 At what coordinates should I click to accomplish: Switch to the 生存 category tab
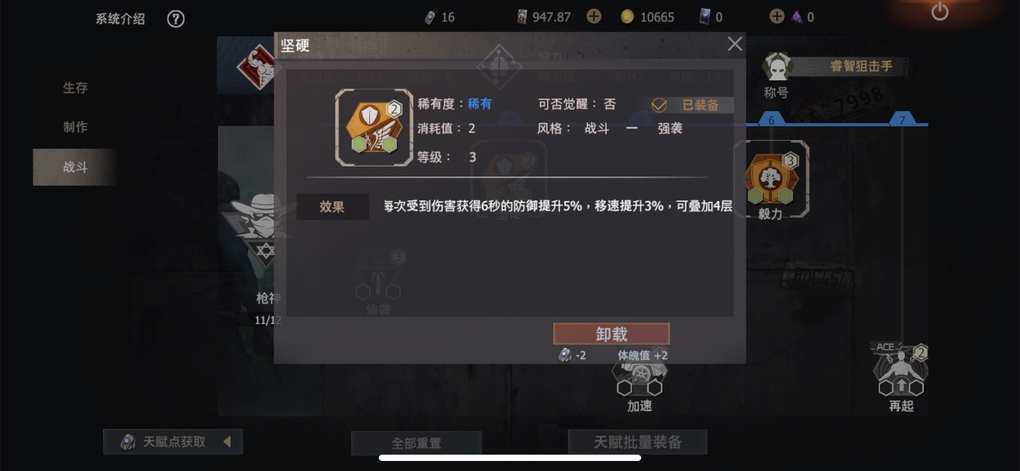point(75,88)
